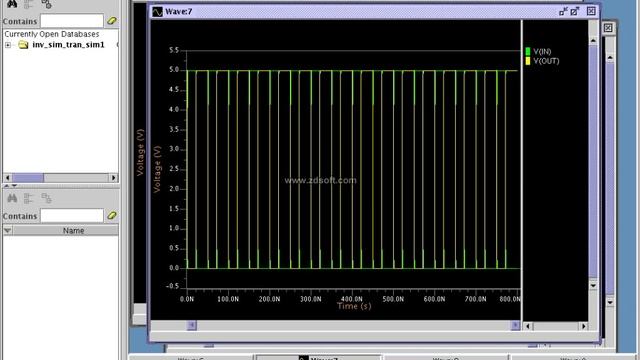Click the waveform horizontal scroll left handle
Image resolution: width=640 pixels, height=360 pixels.
(191, 325)
